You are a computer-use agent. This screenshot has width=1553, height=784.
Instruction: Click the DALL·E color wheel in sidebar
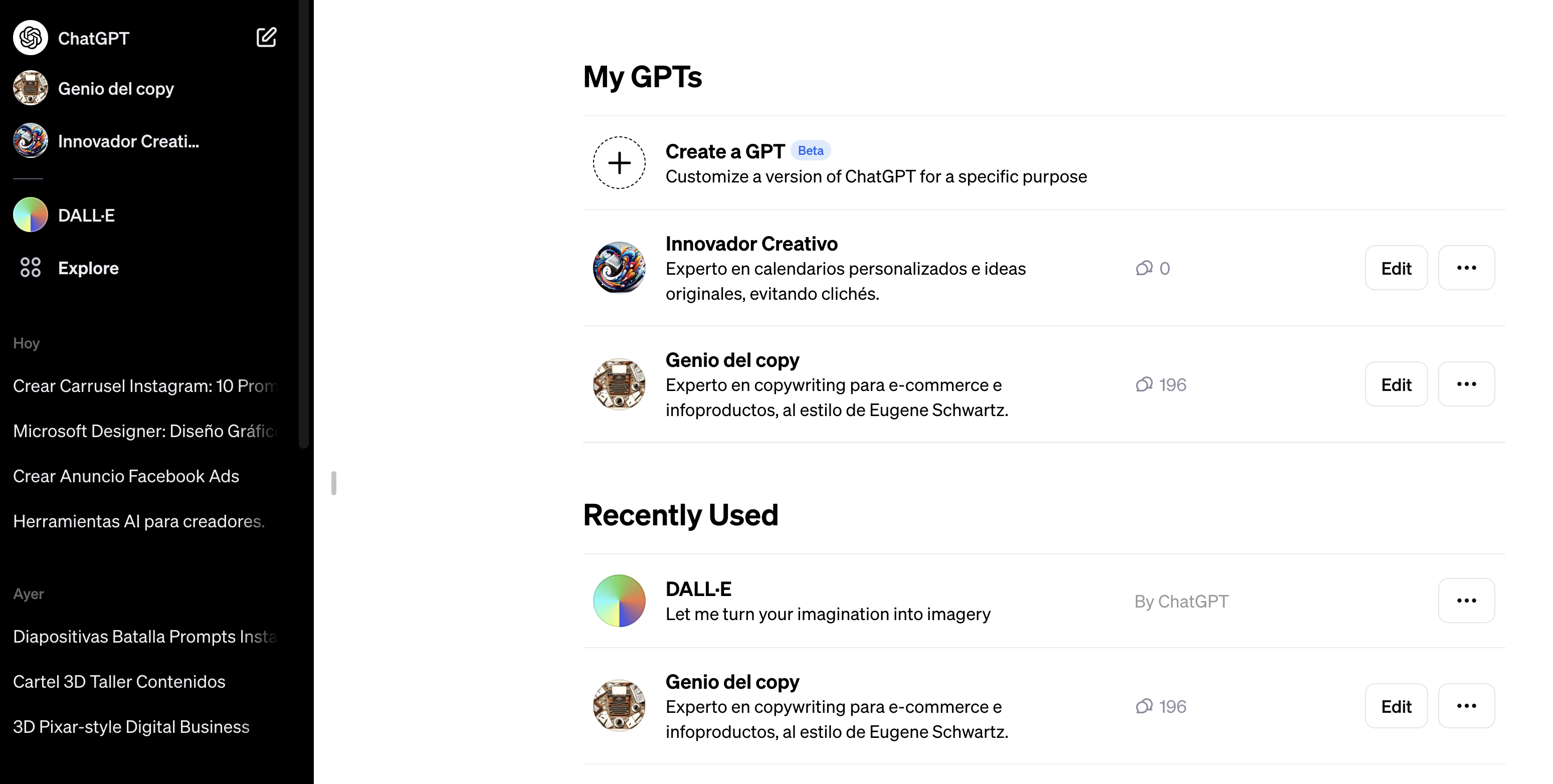[x=30, y=215]
